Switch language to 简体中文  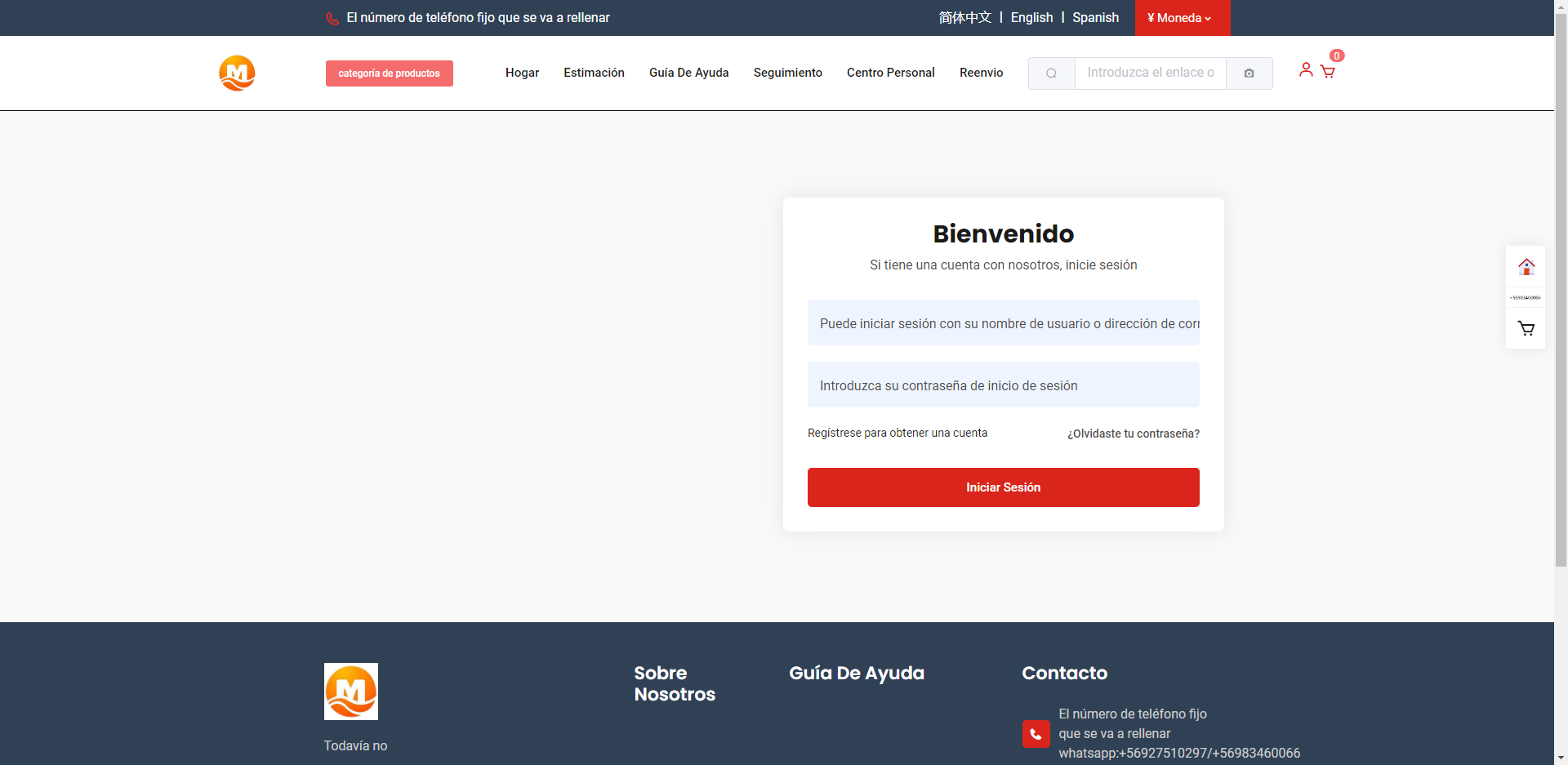[964, 18]
